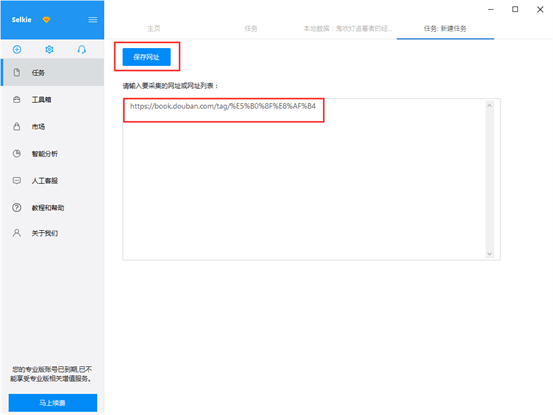Click the add new task plus icon
Screen dimensions: 553x415
pos(17,49)
